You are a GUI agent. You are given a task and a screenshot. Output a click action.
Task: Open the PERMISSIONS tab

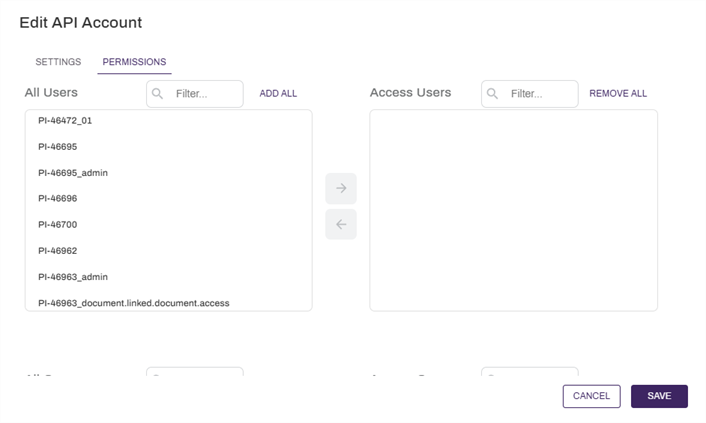(x=134, y=62)
